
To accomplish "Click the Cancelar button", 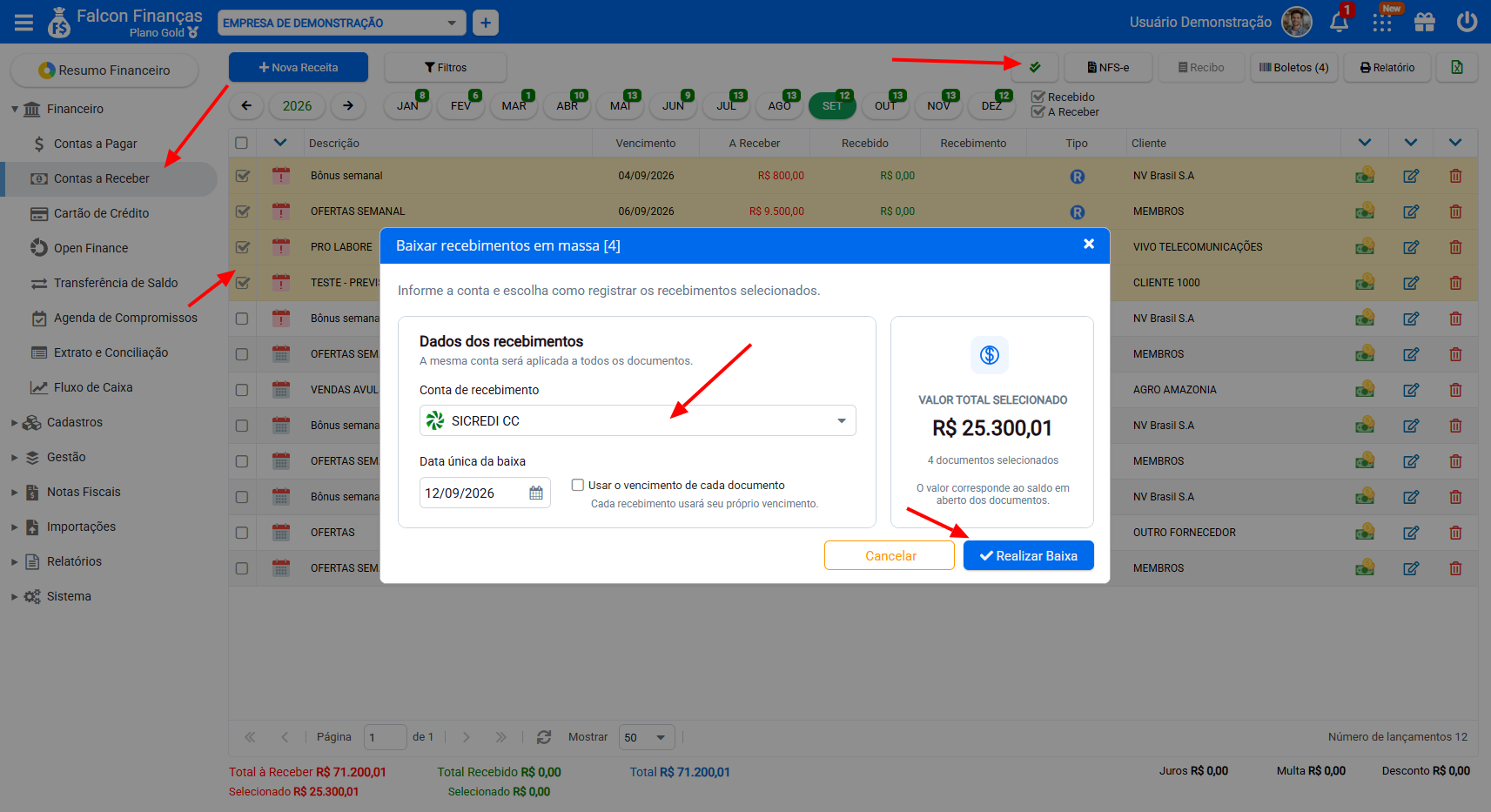I will (890, 555).
